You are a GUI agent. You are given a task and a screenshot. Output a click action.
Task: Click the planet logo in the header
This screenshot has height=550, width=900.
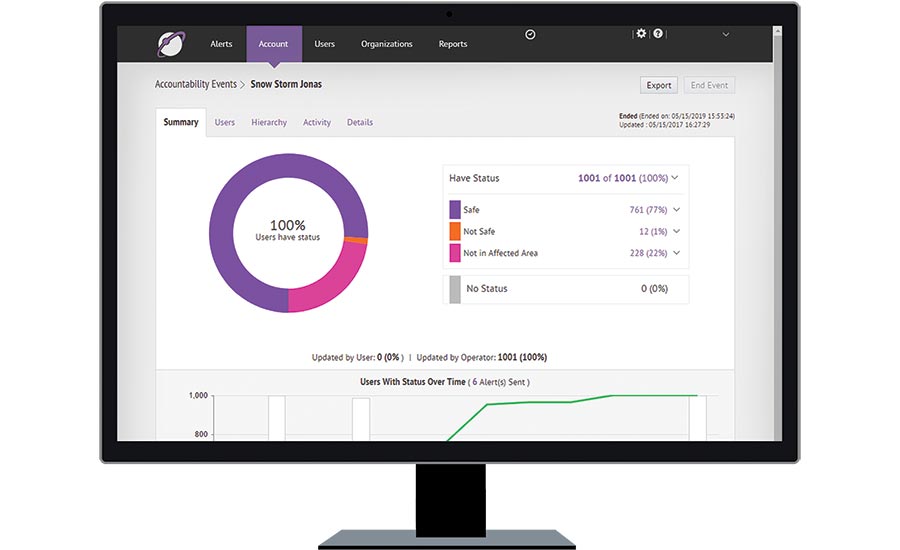[171, 45]
